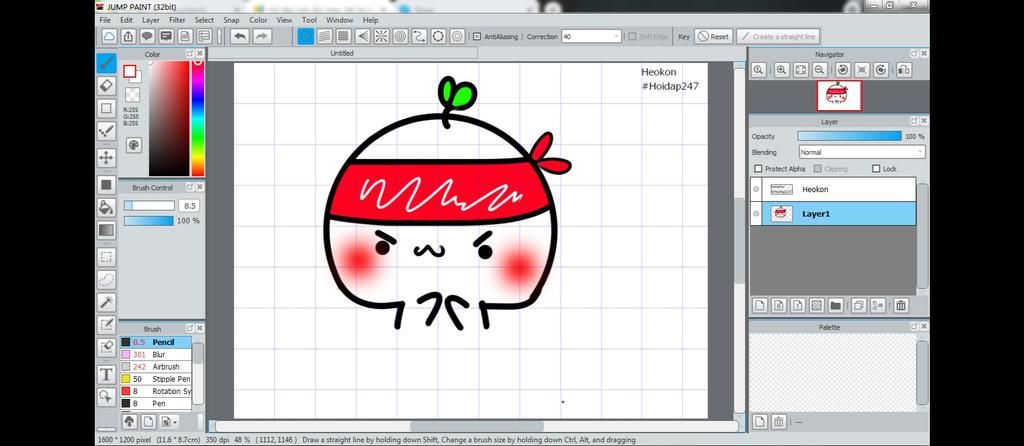Select the Magic Wand tool
The width and height of the screenshot is (1024, 446).
tap(106, 302)
